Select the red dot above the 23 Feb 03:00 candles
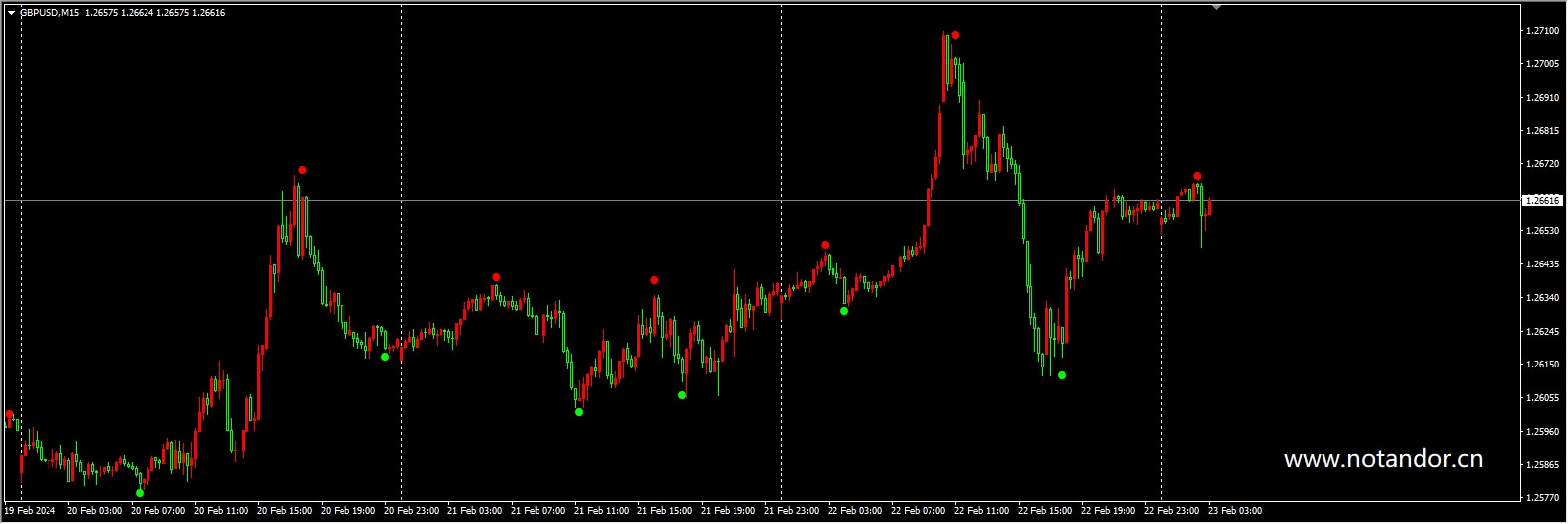The width and height of the screenshot is (1568, 524). [x=1197, y=176]
